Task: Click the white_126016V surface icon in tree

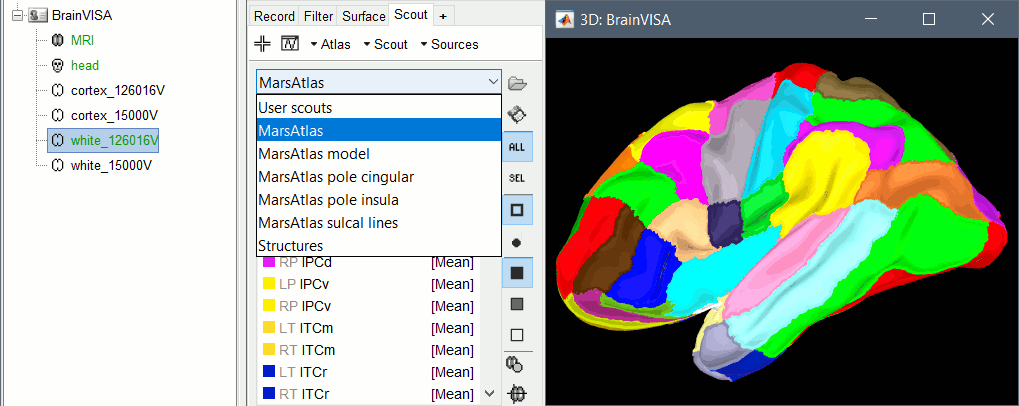Action: coord(58,139)
